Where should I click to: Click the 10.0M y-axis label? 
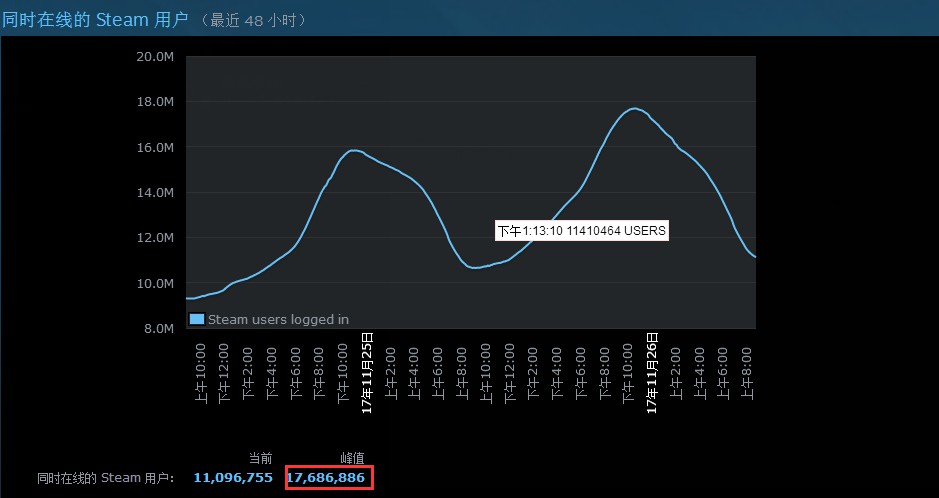155,283
